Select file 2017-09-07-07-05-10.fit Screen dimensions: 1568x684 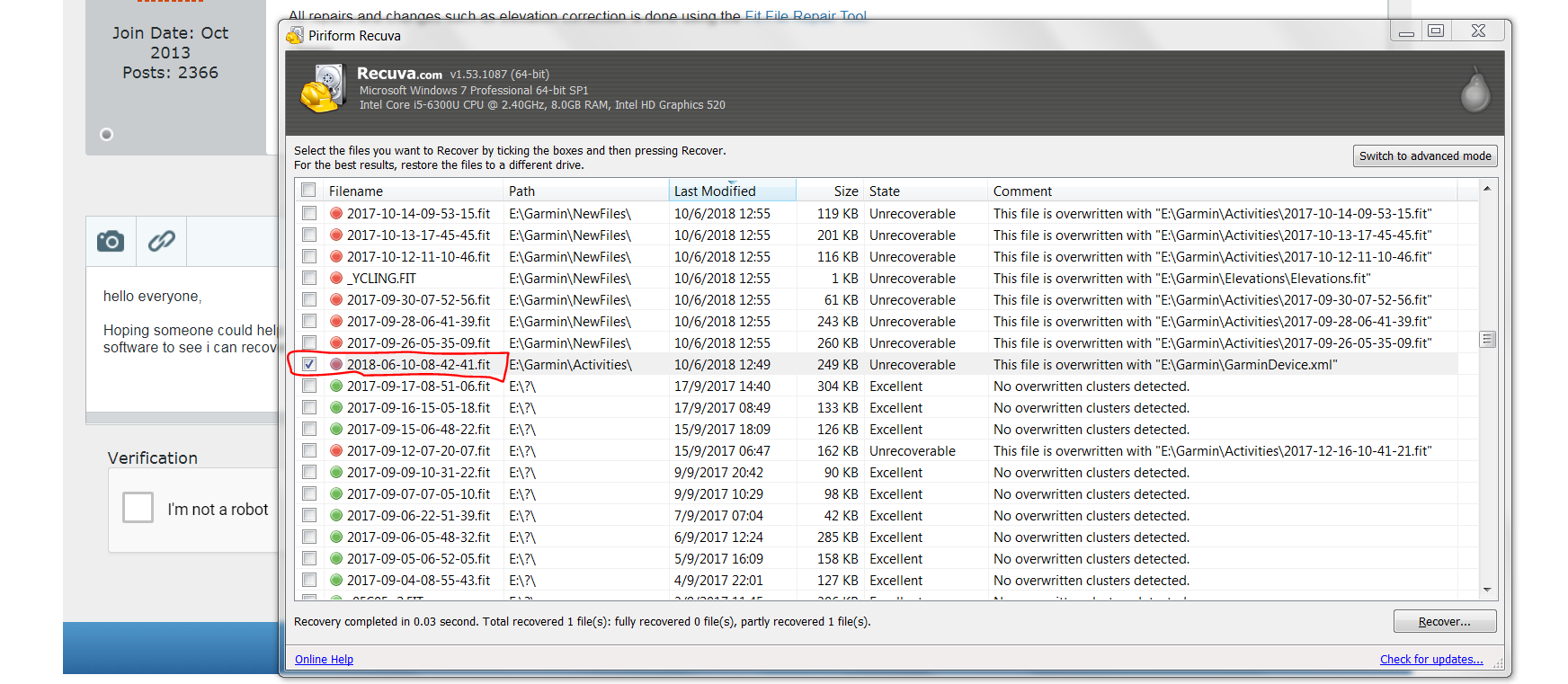[x=419, y=494]
